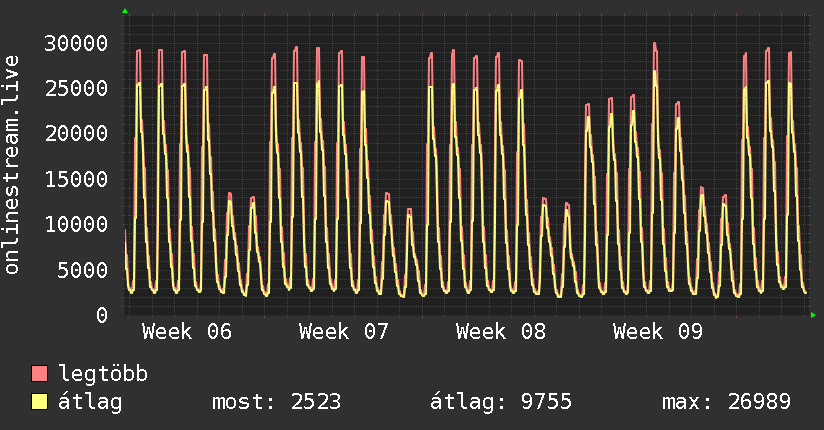Click the 20000 y-axis label
Screen dimensions: 824x430
click(x=76, y=134)
